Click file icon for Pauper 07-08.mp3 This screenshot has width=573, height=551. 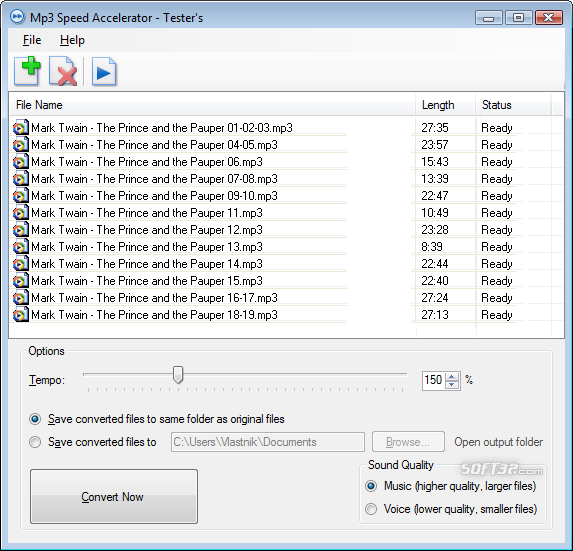20,179
